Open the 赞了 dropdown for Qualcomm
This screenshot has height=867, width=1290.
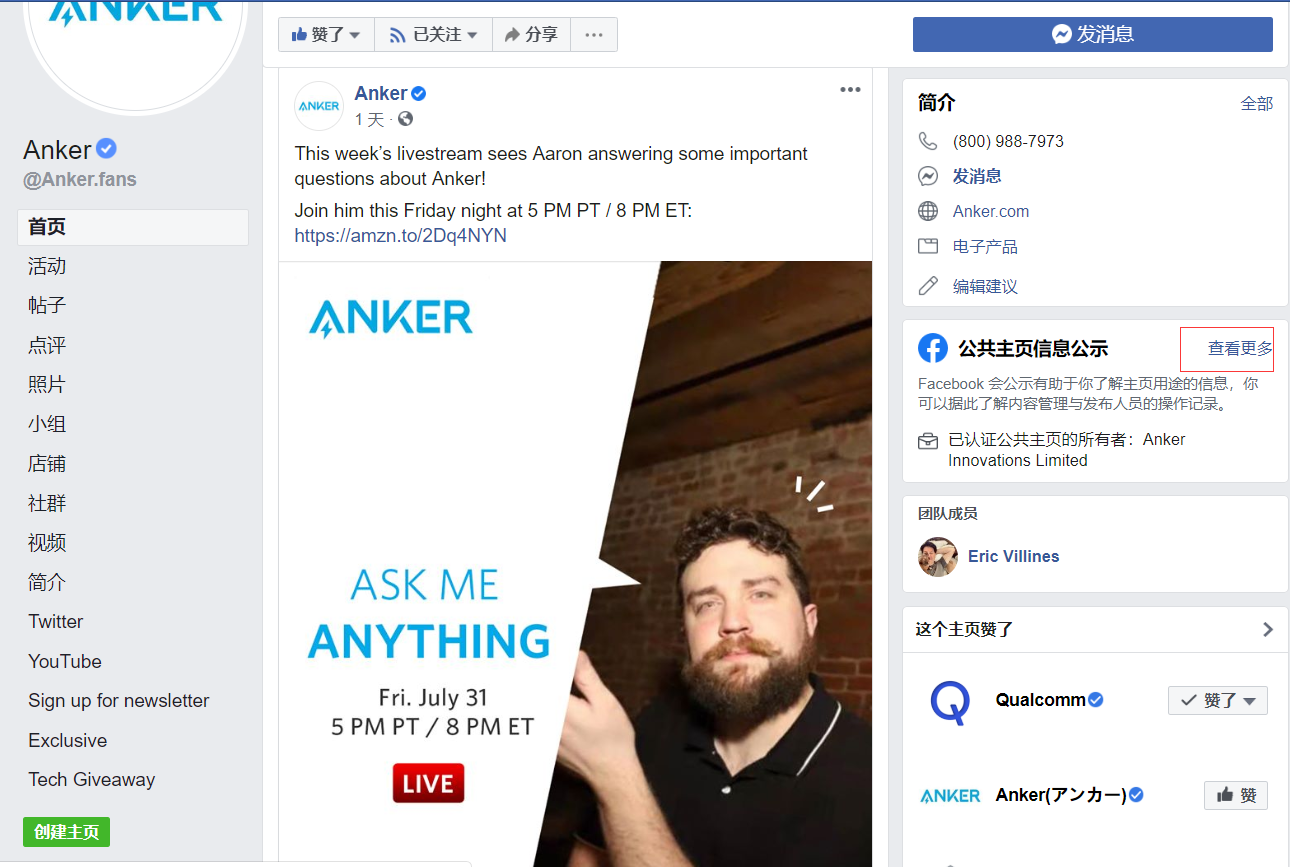1218,701
